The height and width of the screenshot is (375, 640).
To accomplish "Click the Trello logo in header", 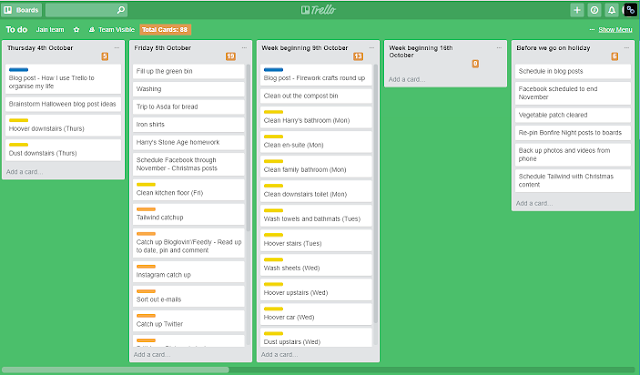I will [318, 10].
